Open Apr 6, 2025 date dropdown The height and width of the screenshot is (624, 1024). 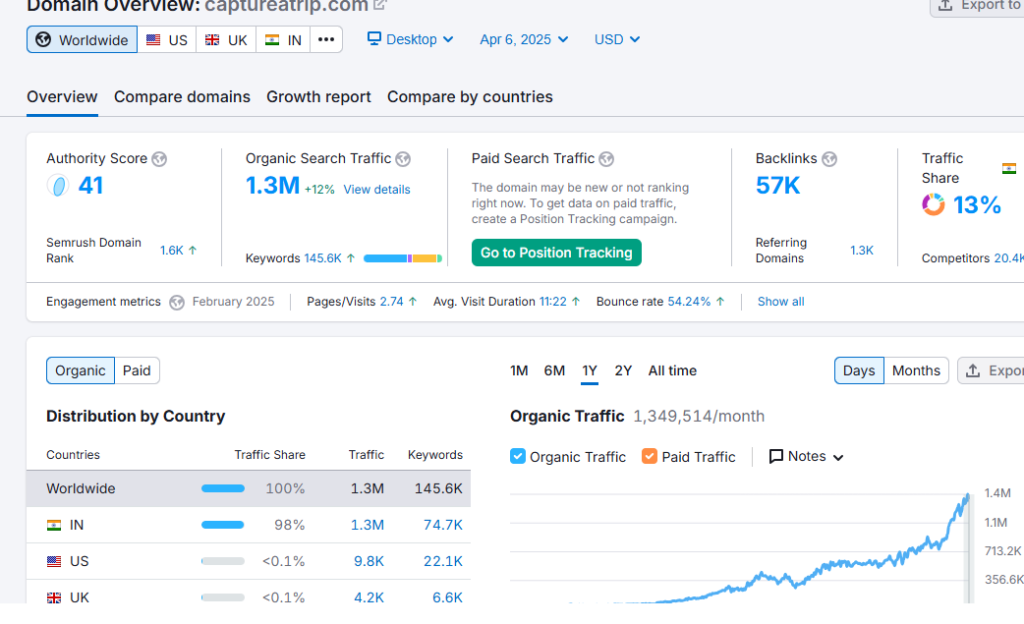tap(524, 39)
